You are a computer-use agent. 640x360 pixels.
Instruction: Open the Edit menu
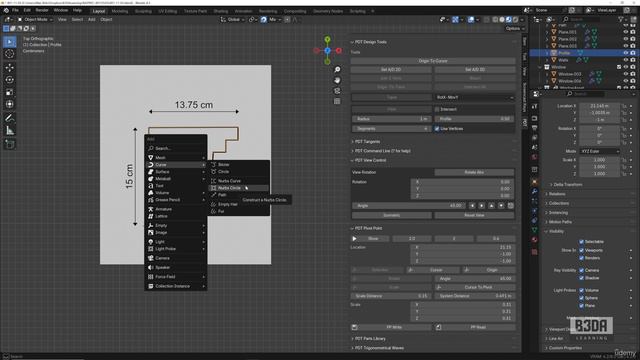(x=27, y=10)
